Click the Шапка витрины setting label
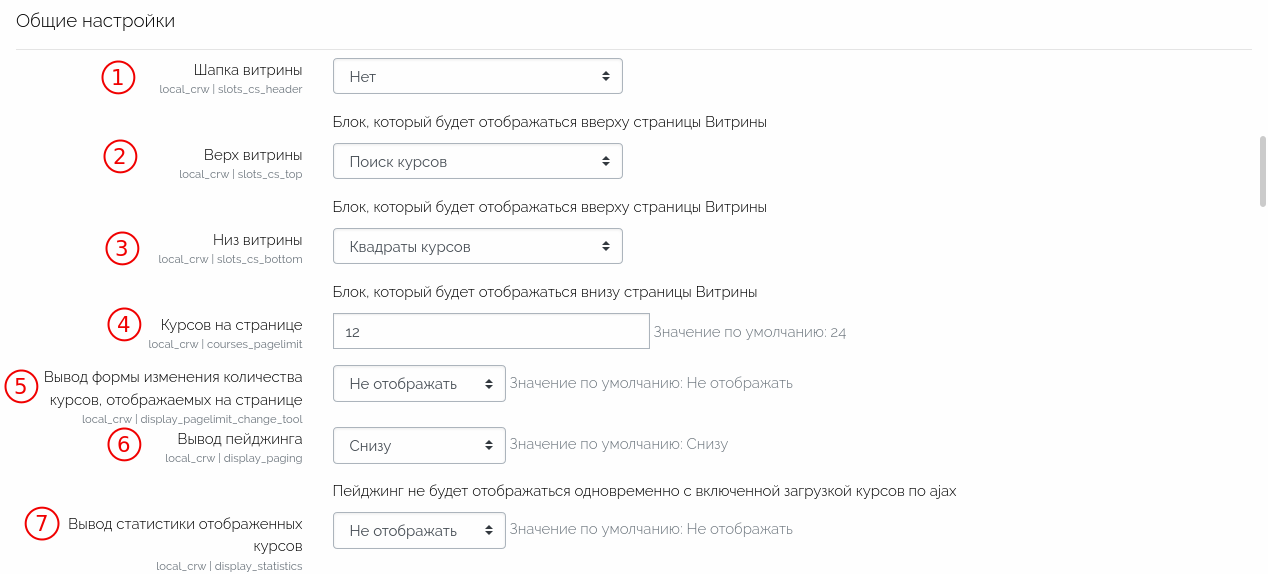The height and width of the screenshot is (574, 1268). [248, 70]
